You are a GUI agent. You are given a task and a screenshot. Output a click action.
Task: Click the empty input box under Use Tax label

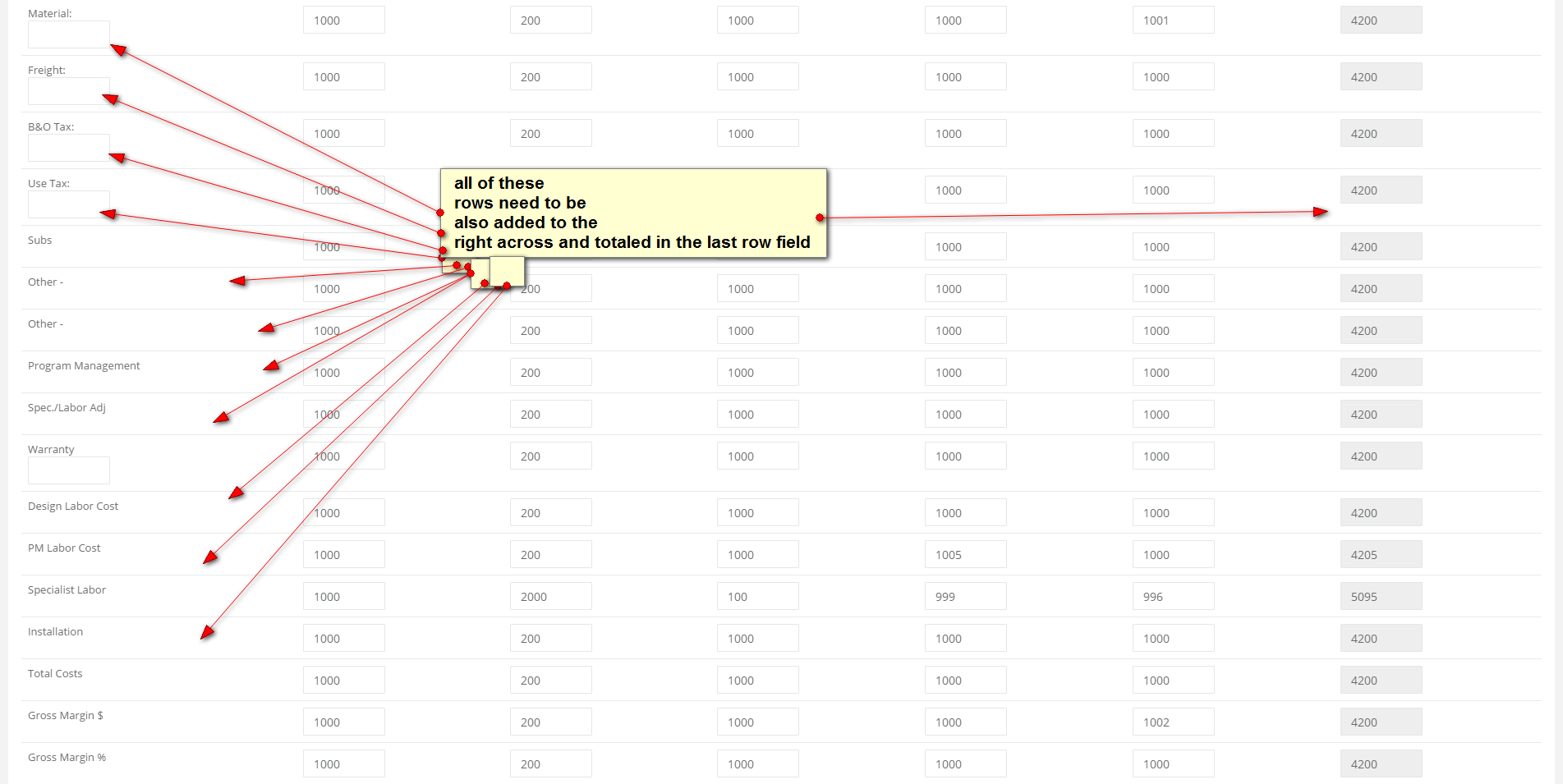point(69,204)
